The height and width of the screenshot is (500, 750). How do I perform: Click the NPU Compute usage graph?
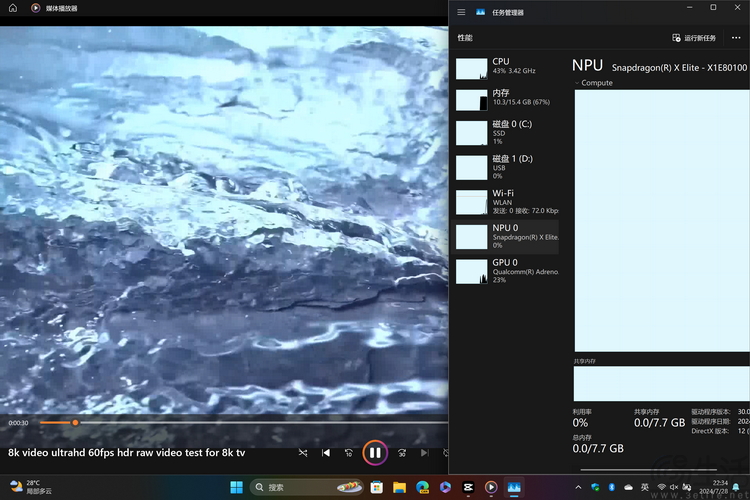click(x=662, y=221)
